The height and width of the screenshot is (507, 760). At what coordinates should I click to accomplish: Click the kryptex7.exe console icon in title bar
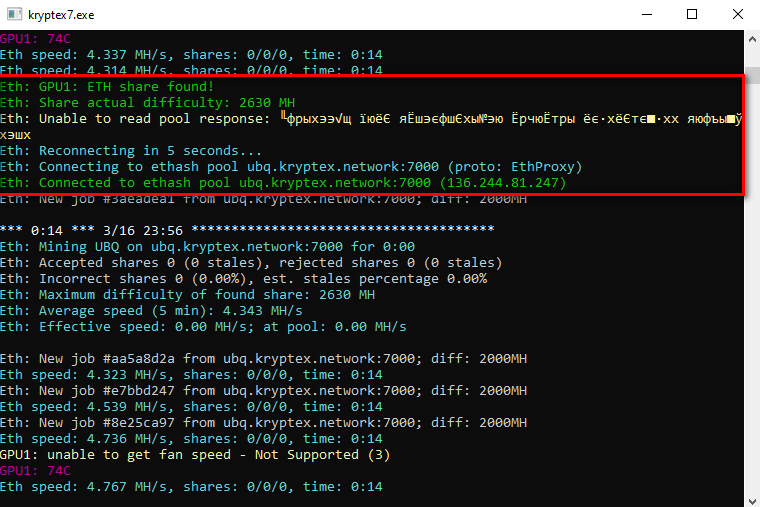(15, 14)
